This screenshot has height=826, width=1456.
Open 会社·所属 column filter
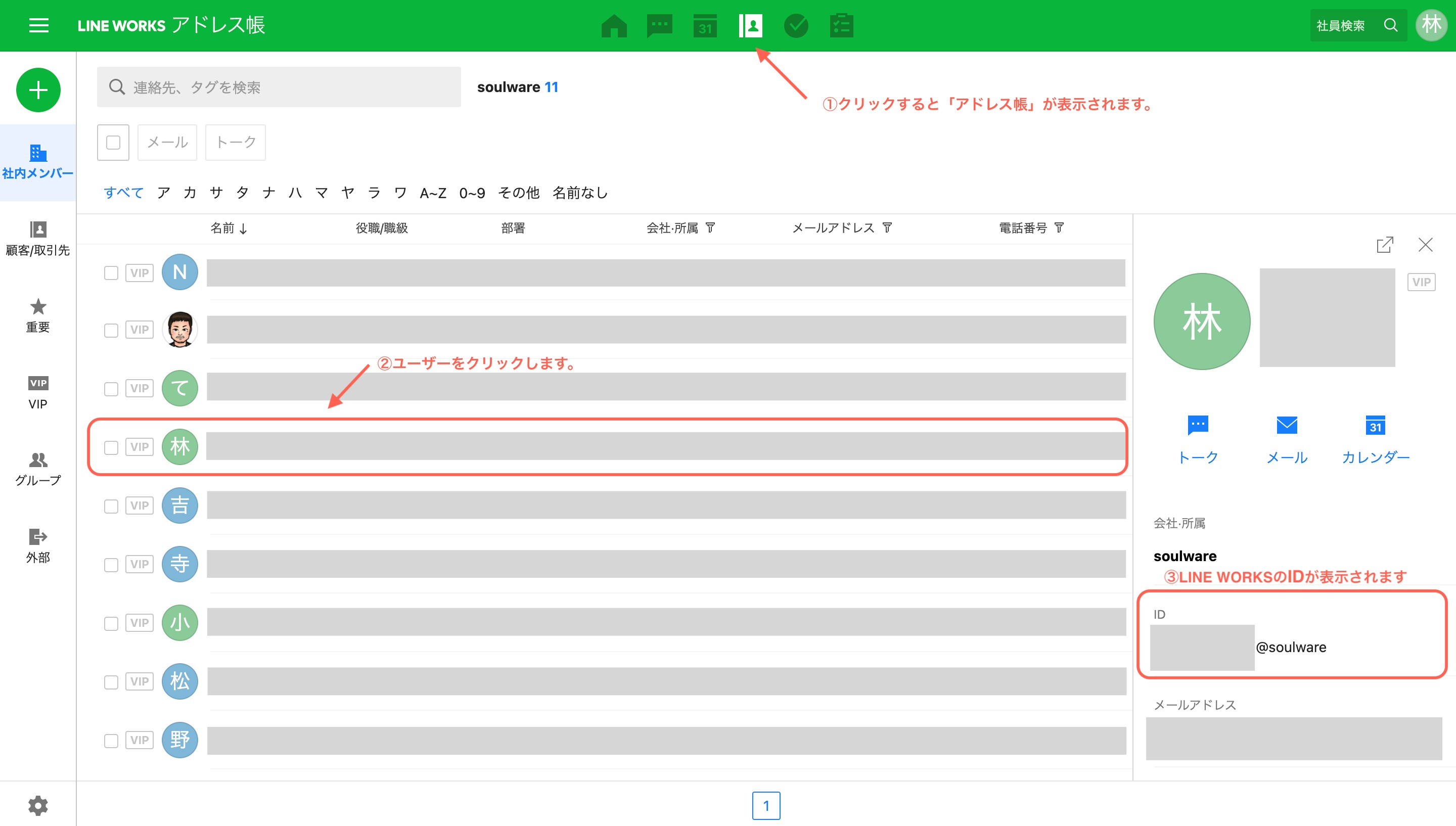coord(710,227)
